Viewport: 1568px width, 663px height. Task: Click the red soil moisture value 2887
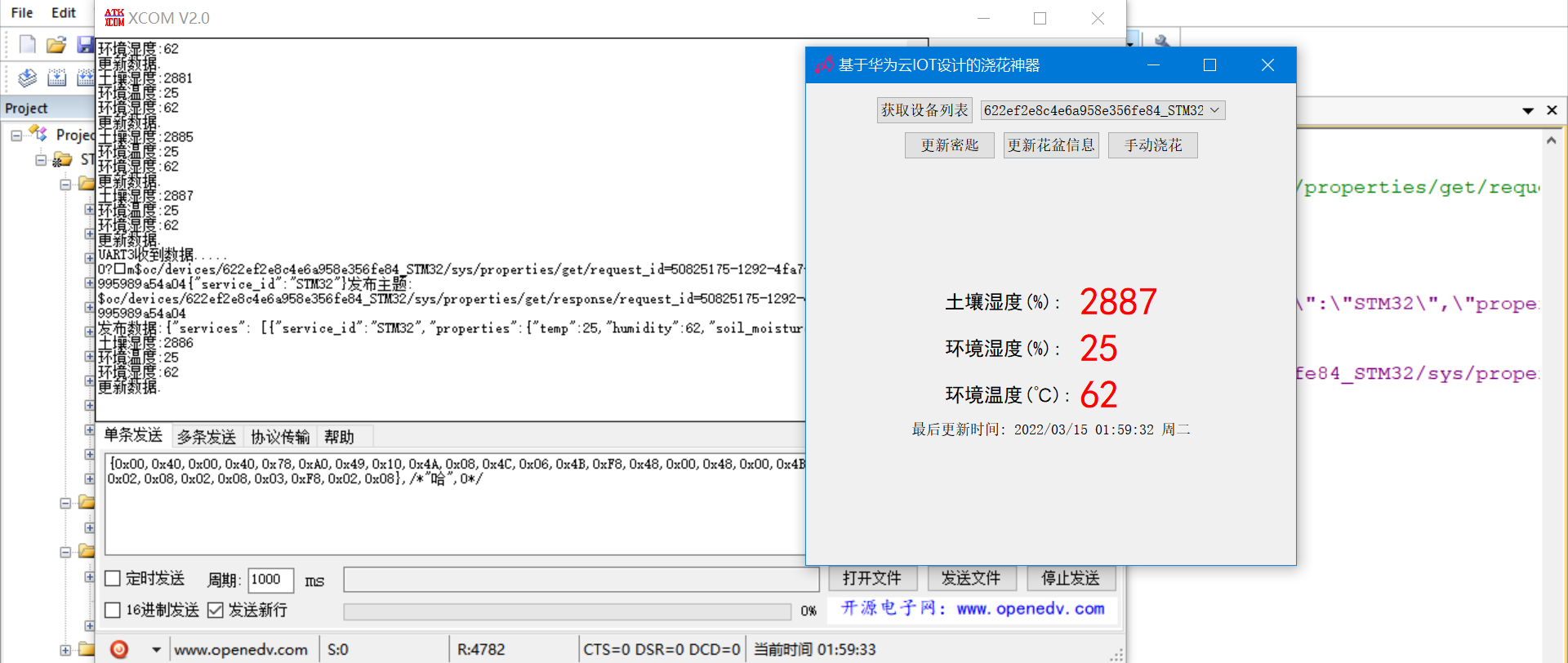tap(1118, 302)
